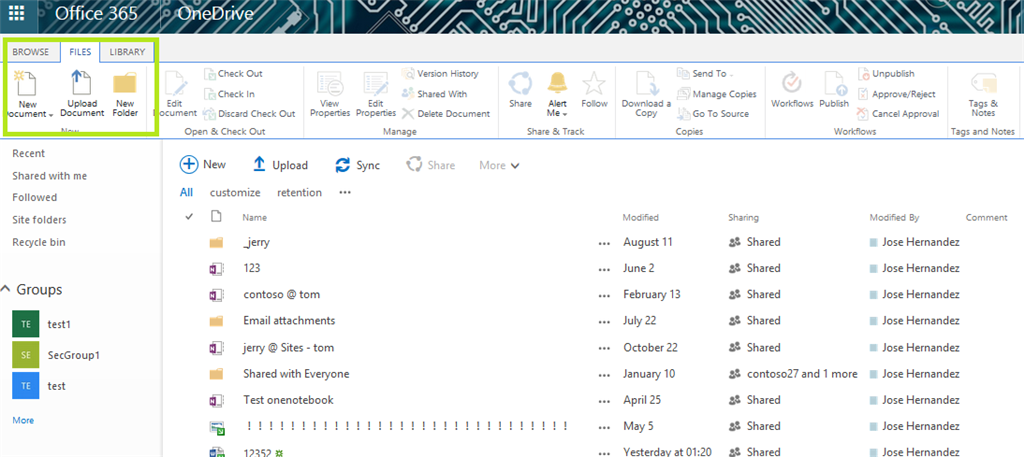Click the Check Out ribbon command
This screenshot has width=1024, height=457.
point(233,74)
